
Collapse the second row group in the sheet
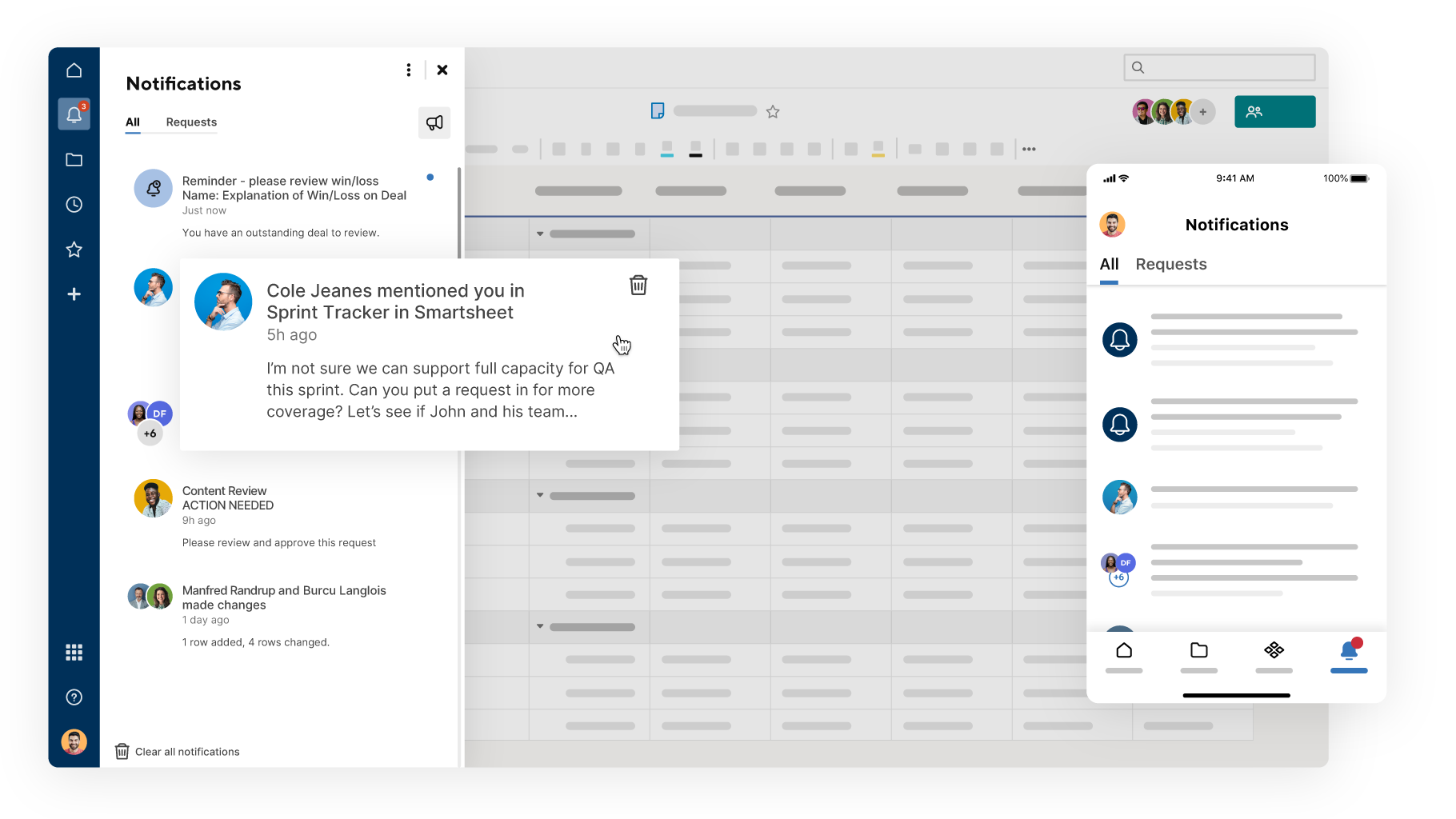coord(540,496)
